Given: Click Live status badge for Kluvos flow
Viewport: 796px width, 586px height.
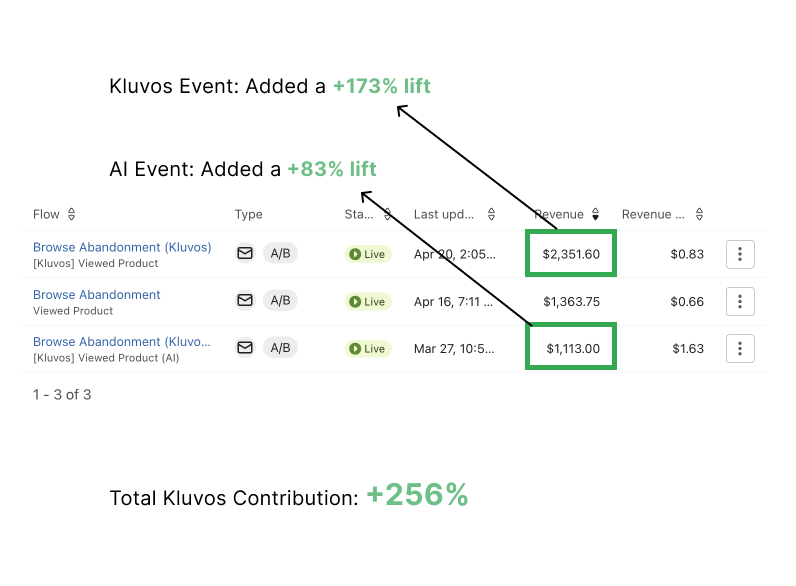Looking at the screenshot, I should 368,254.
